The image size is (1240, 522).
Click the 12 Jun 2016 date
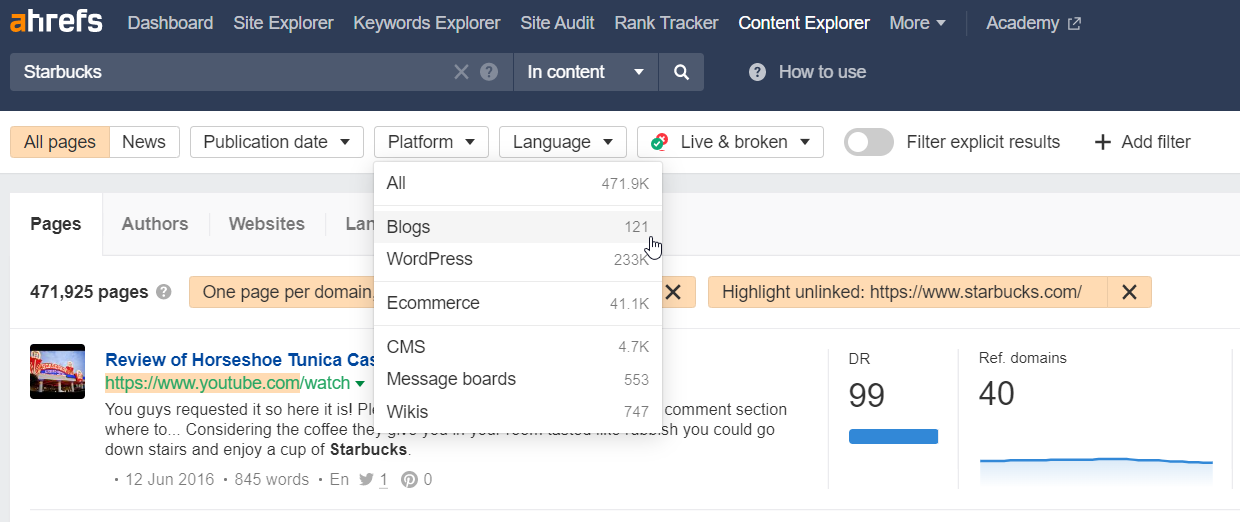point(170,479)
